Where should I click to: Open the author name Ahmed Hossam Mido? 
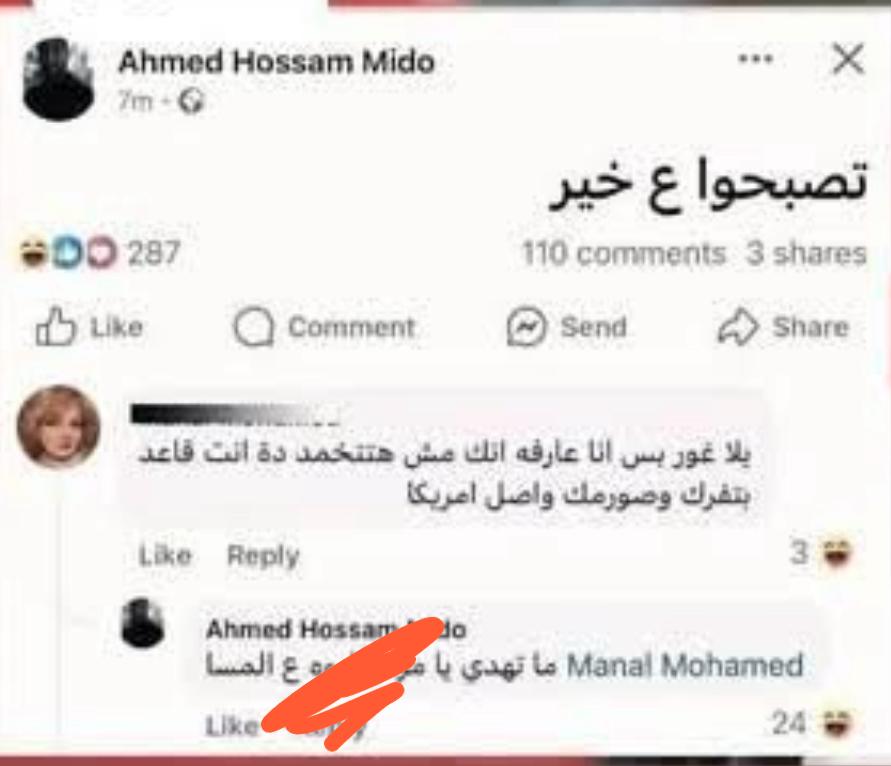click(x=276, y=61)
